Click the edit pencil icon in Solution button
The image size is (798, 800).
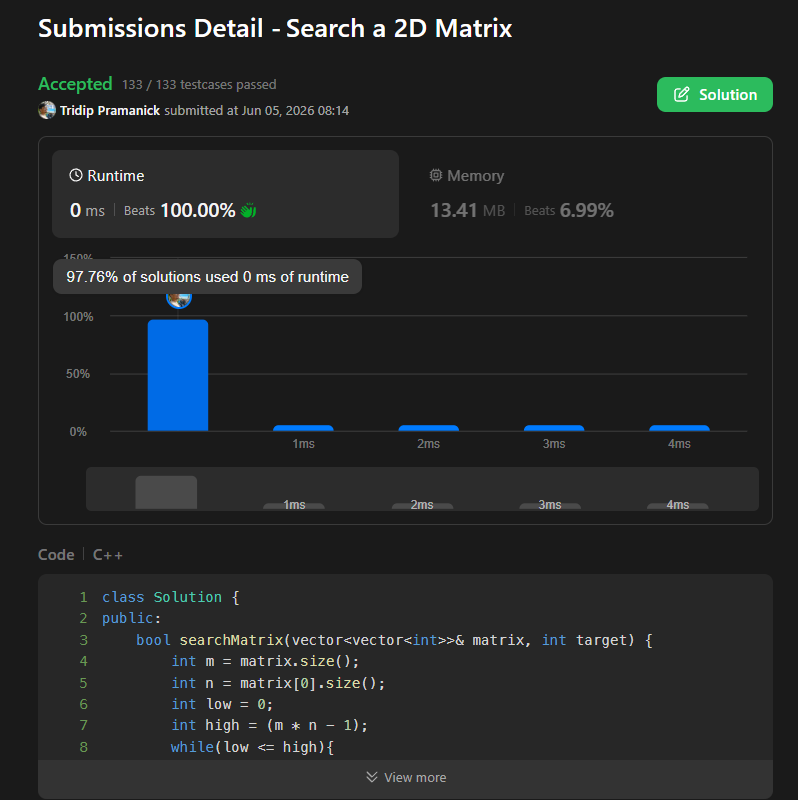click(x=682, y=94)
